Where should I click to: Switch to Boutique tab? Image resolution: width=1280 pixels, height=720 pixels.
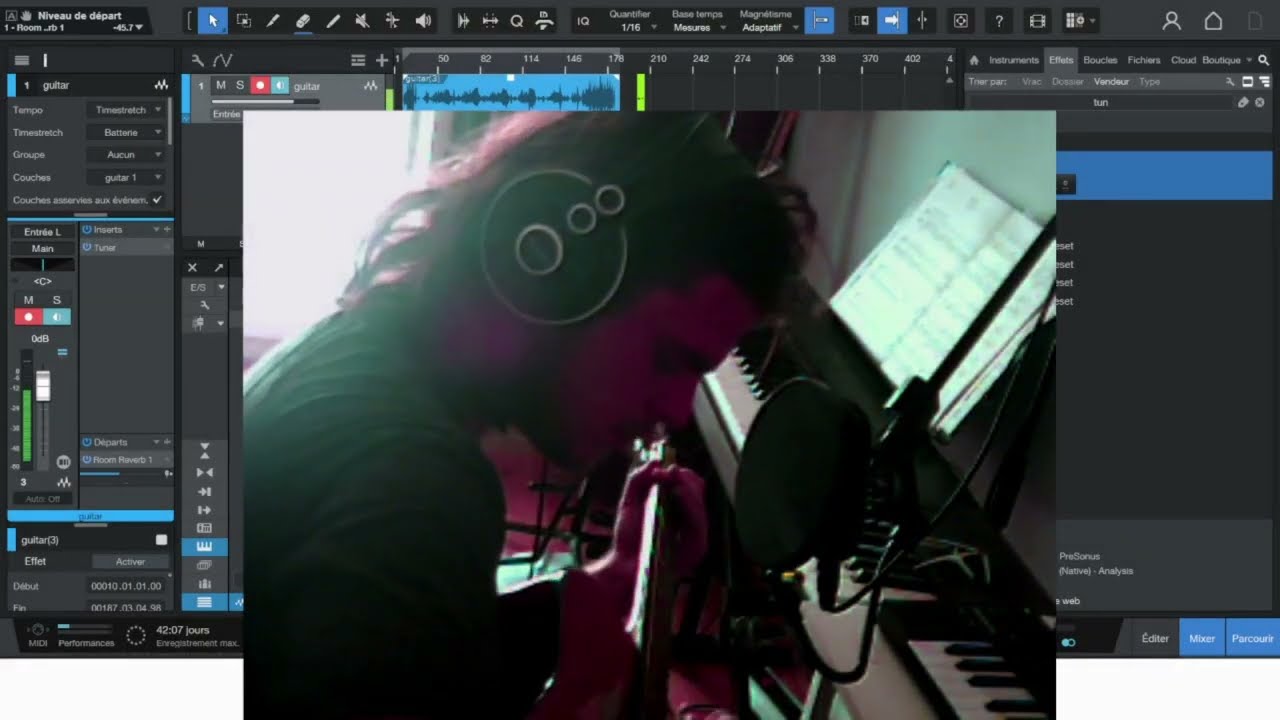1221,60
